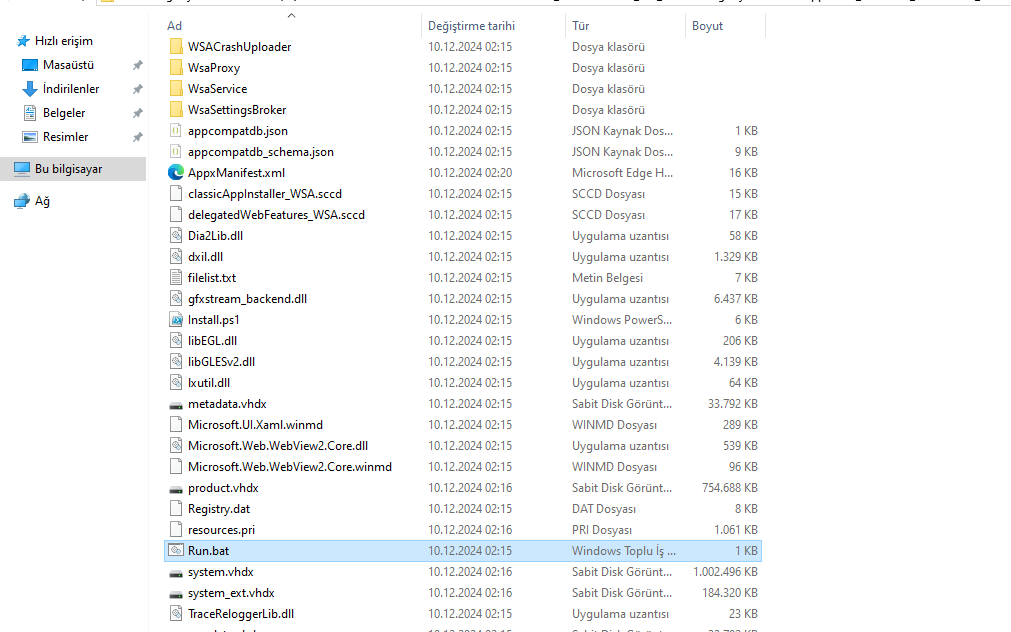Click the pin icon next to Masaüstü

(x=137, y=65)
